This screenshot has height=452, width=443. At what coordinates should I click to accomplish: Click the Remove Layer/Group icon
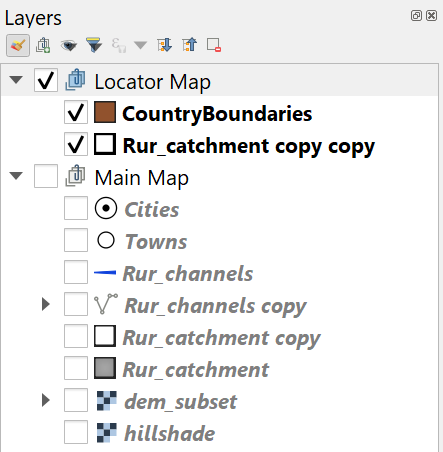click(214, 45)
